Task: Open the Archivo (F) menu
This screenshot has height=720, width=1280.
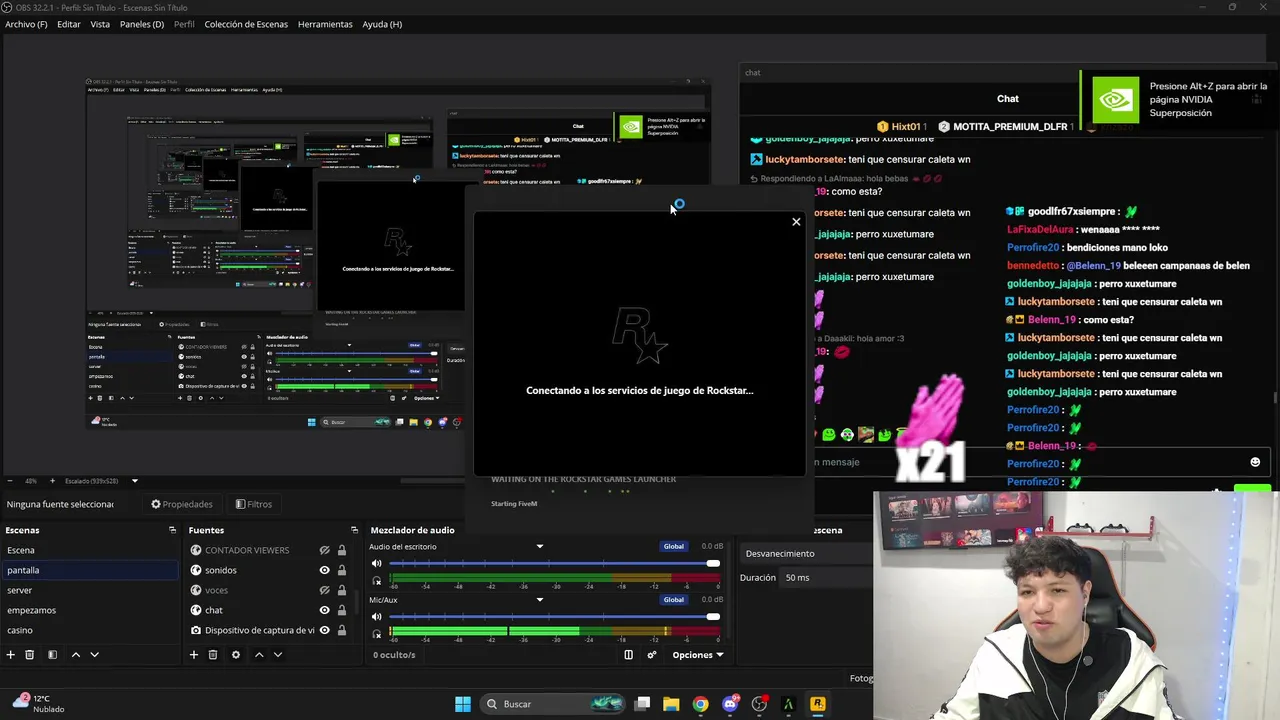Action: pos(26,24)
